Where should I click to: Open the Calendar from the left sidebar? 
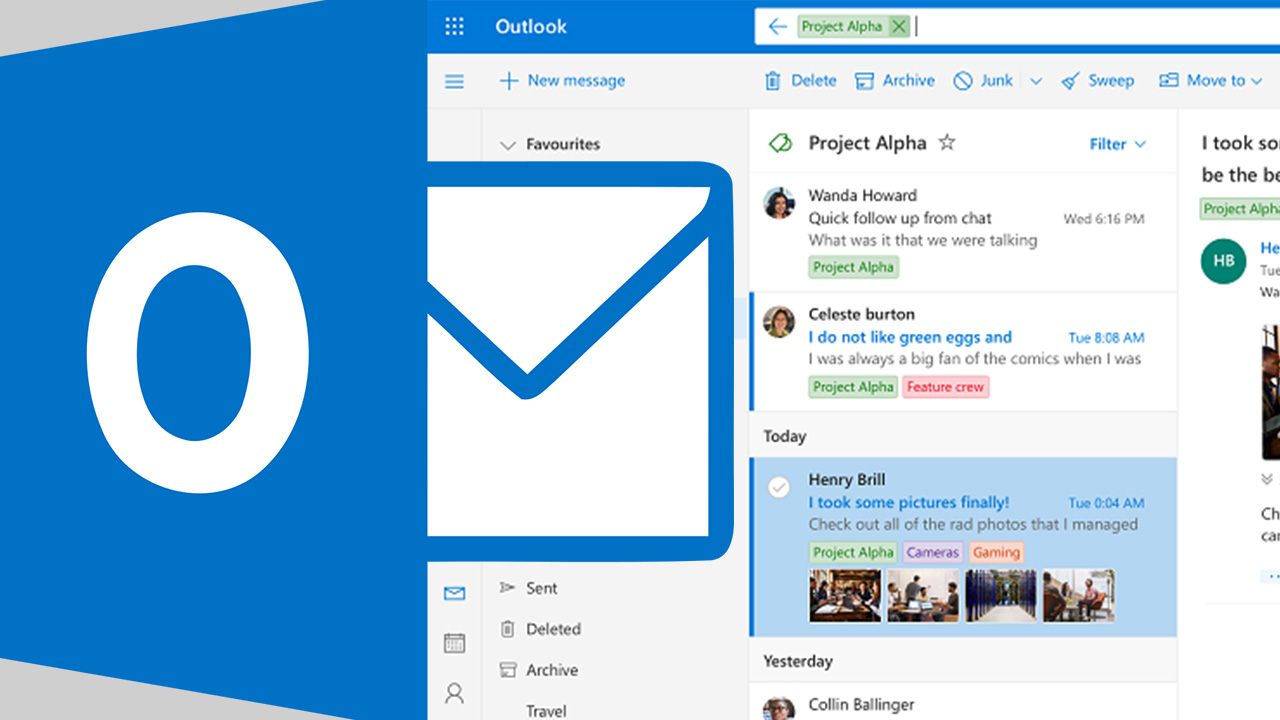tap(455, 643)
